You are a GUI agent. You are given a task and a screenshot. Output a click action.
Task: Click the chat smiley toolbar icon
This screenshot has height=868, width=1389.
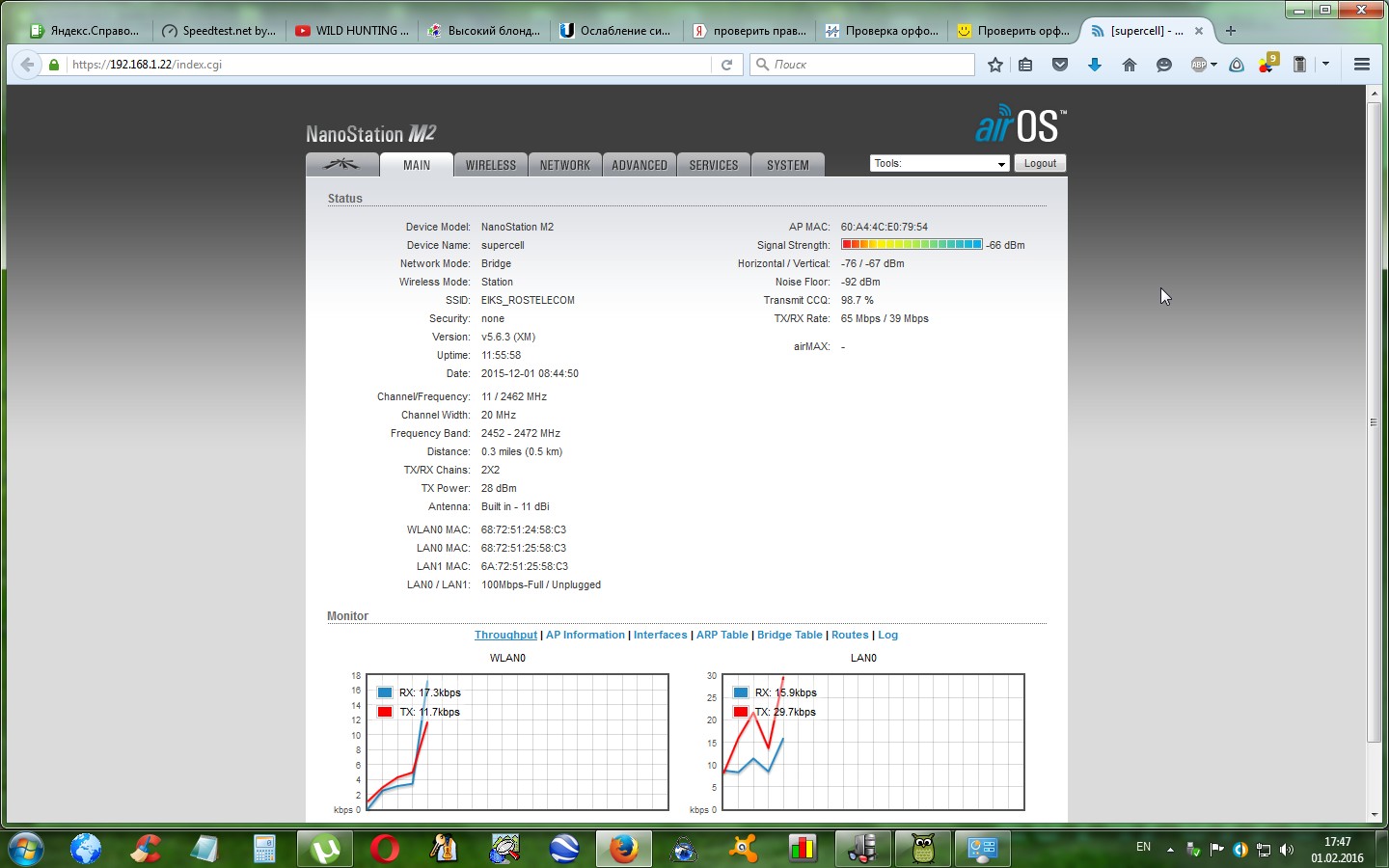[x=1164, y=65]
